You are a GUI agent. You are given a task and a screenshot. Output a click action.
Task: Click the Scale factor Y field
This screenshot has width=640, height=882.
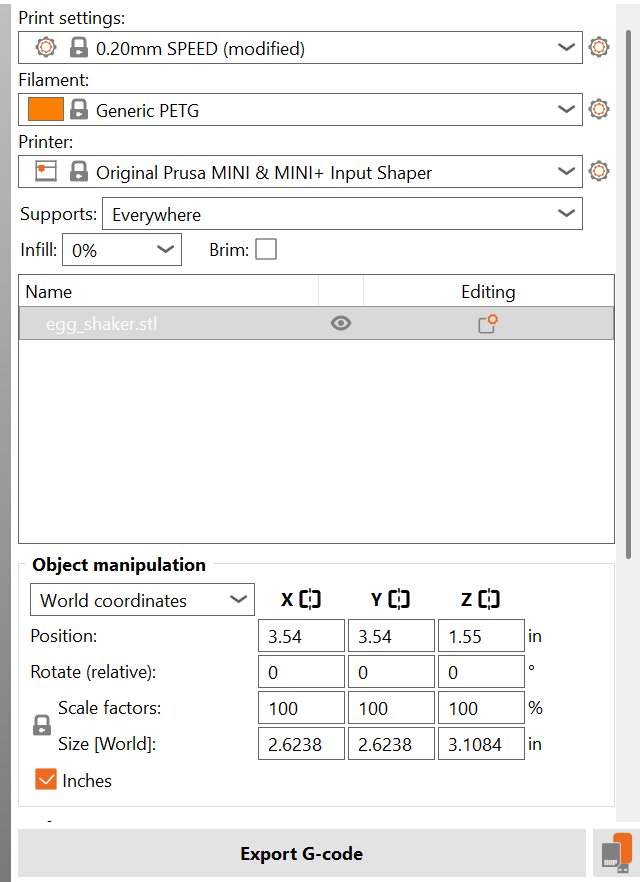tap(391, 708)
